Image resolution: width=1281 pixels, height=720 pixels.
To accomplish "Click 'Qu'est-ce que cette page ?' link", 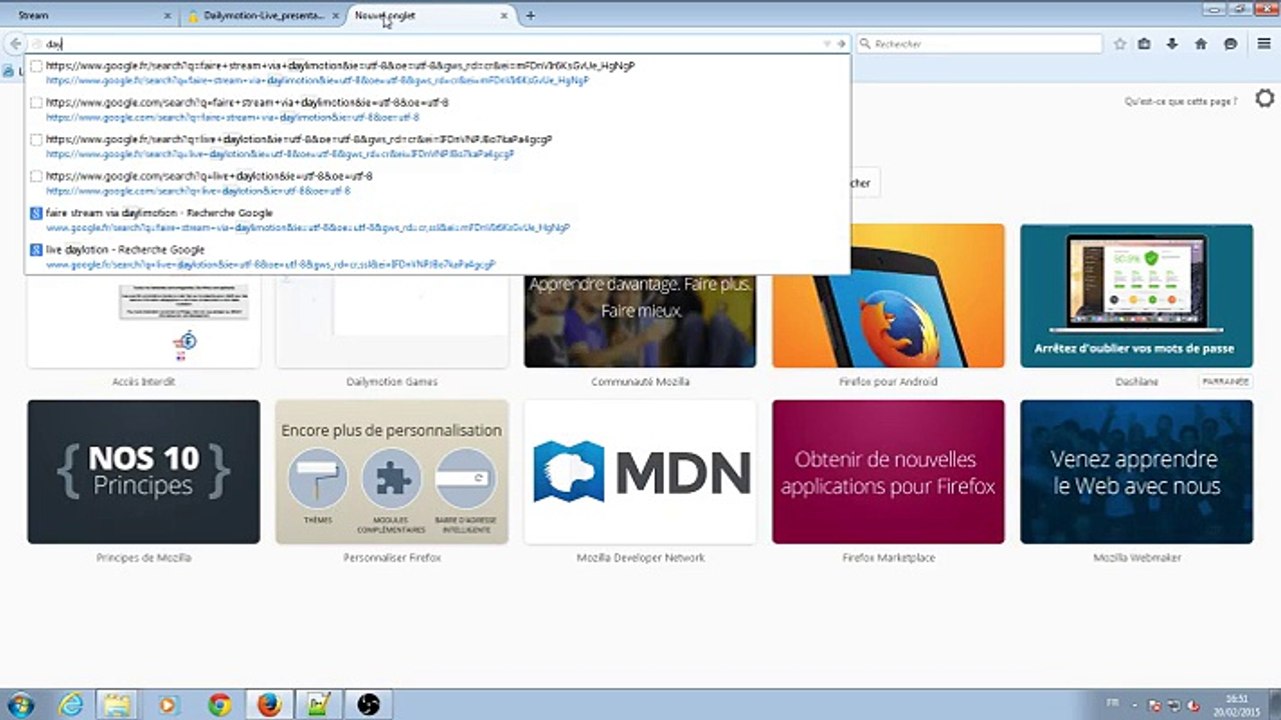I will point(1180,101).
